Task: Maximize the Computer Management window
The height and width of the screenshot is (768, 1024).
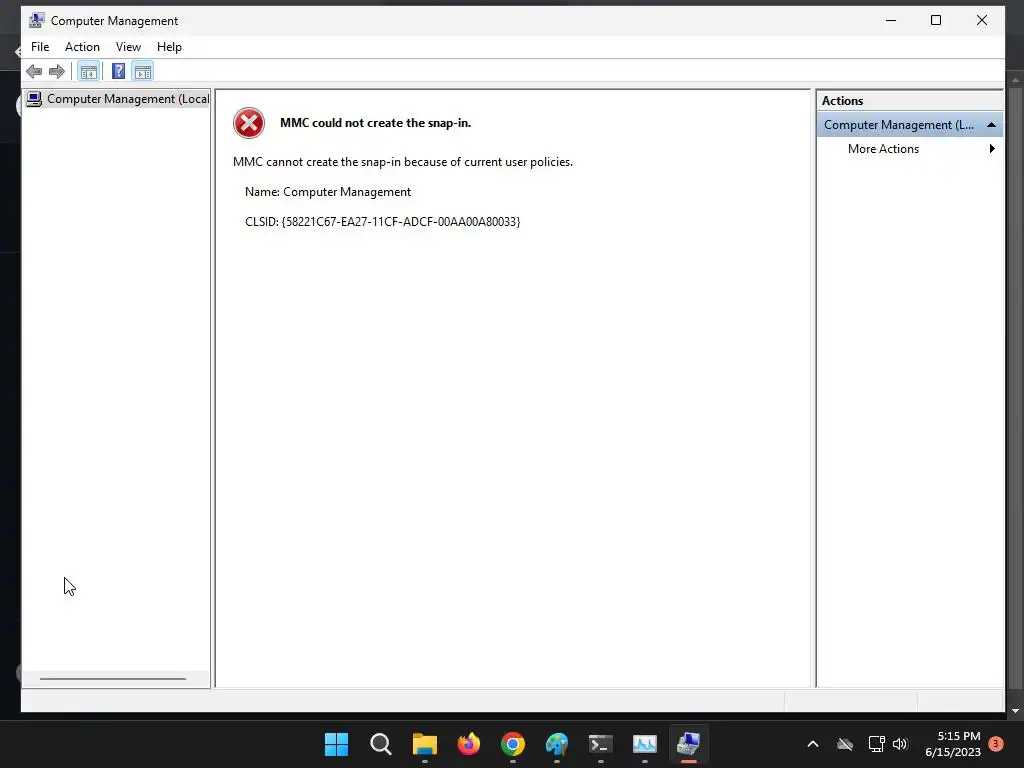Action: click(936, 20)
